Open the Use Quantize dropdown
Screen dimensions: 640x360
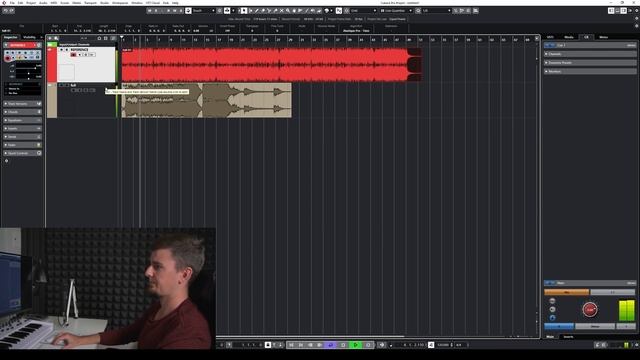[x=396, y=11]
